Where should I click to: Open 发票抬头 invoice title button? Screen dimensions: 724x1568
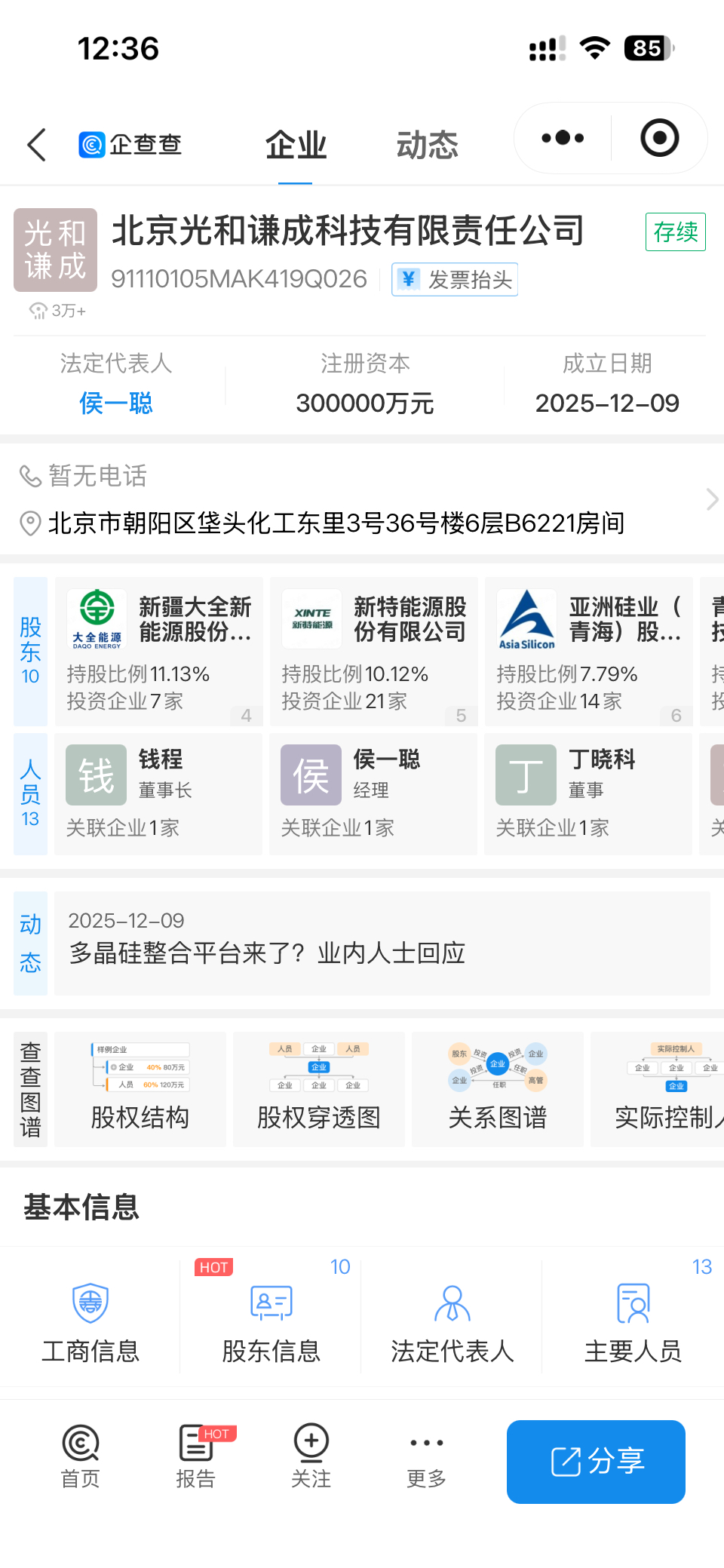[x=455, y=280]
